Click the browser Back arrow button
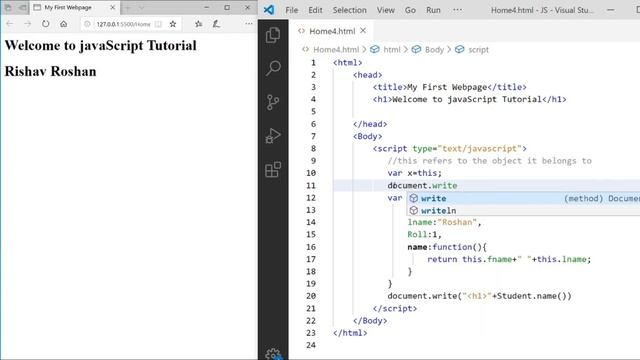The image size is (640, 360). 10,24
